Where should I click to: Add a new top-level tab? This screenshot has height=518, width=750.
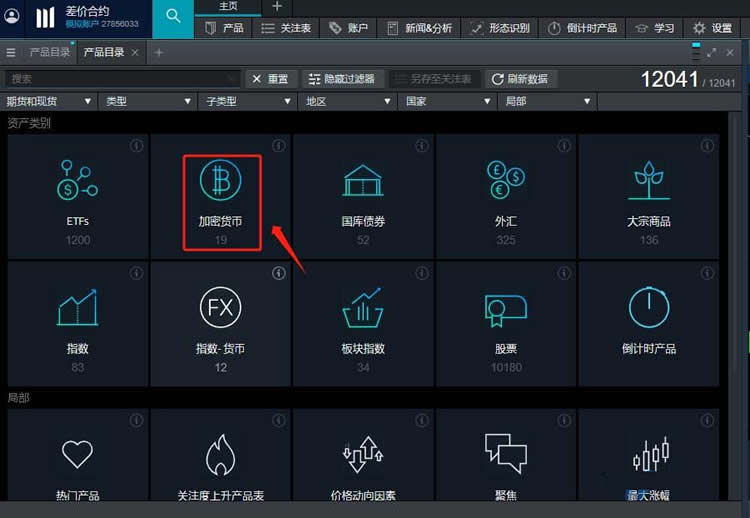[277, 7]
